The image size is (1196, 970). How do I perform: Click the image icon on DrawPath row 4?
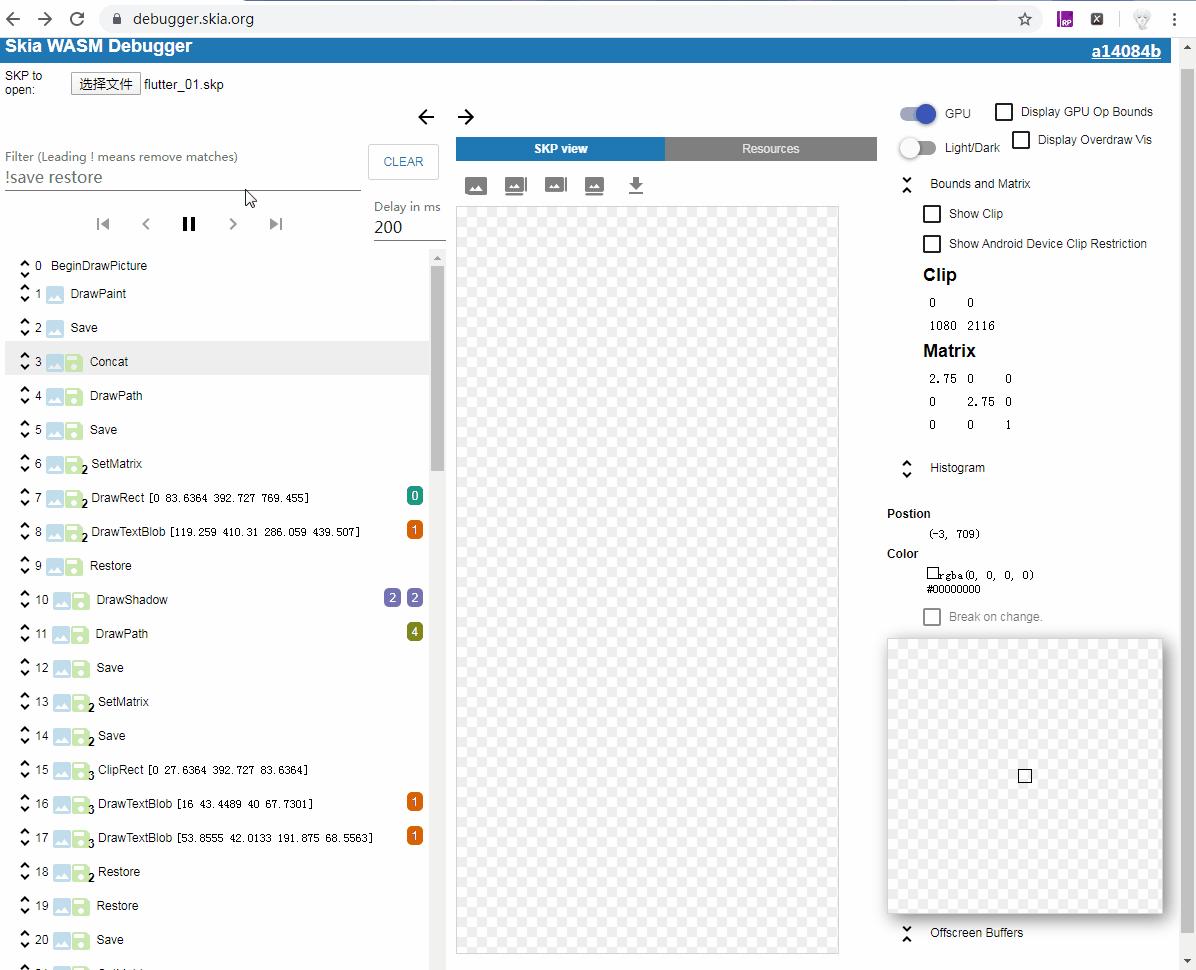55,397
